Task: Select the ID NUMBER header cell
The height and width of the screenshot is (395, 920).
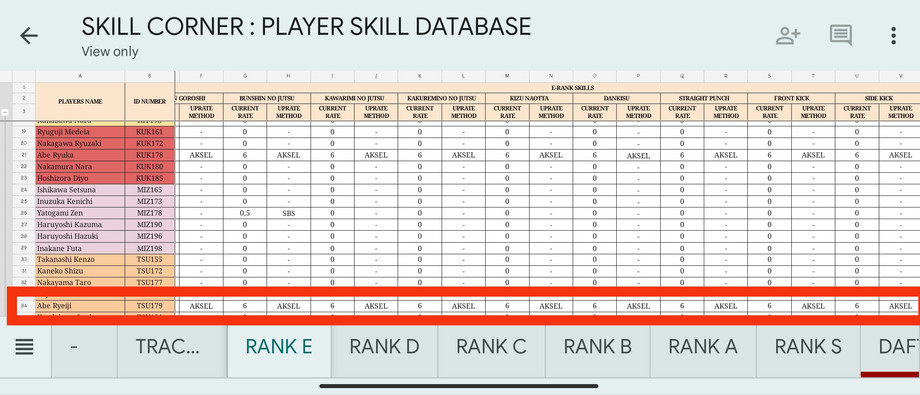Action: point(150,102)
